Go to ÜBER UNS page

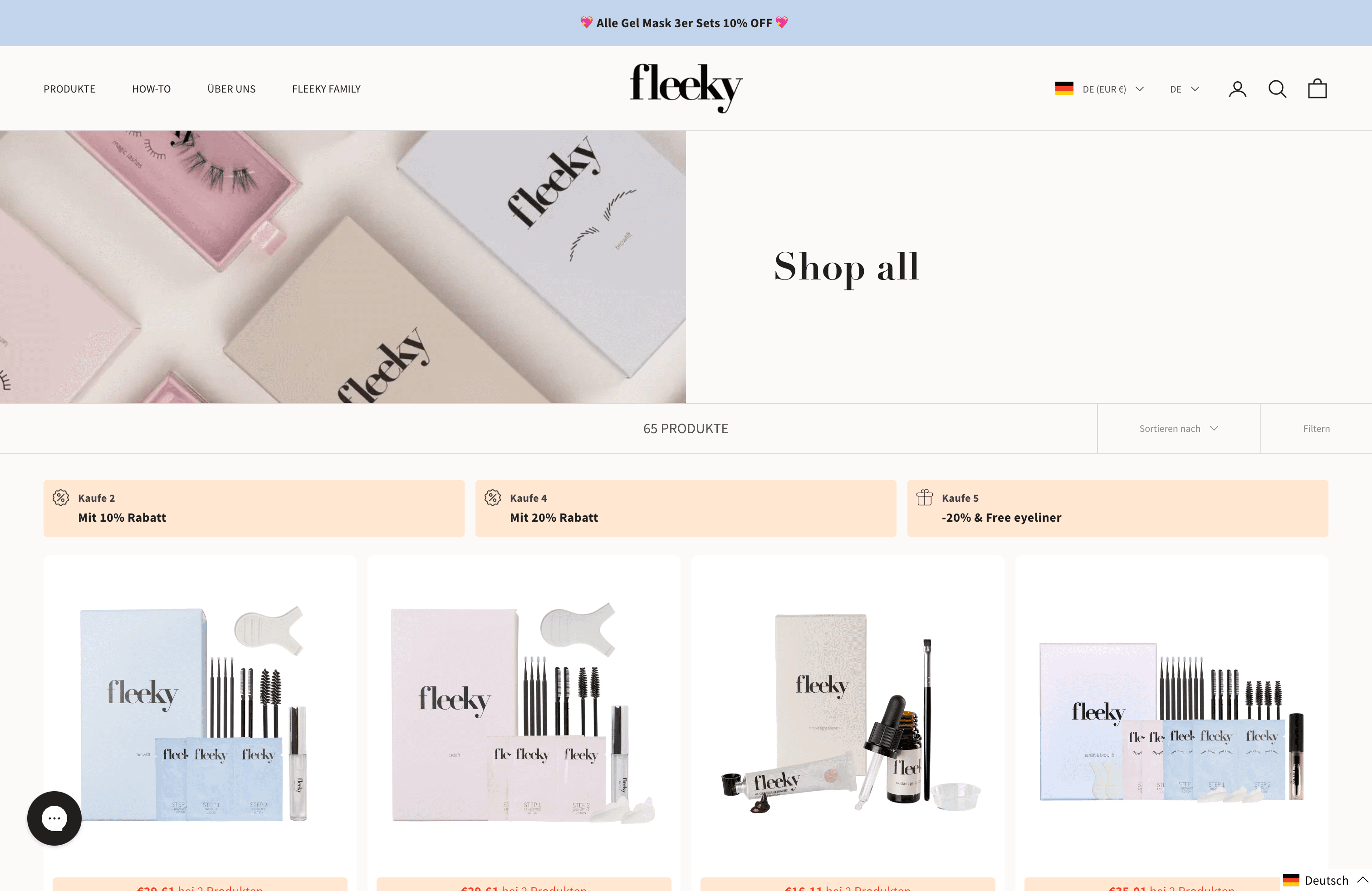coord(231,89)
